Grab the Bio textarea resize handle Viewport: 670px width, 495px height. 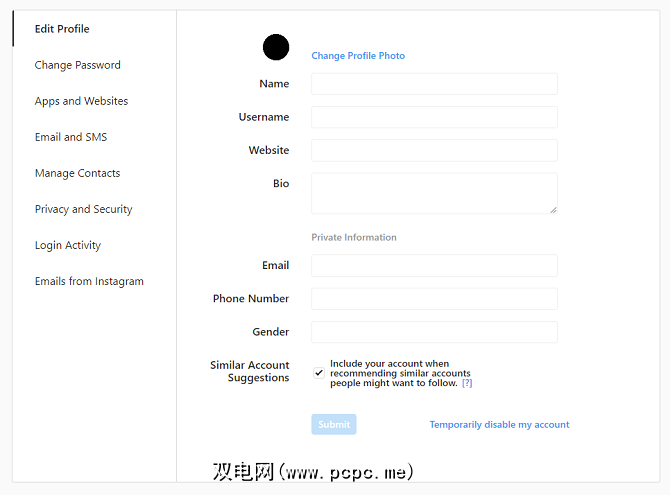coord(553,210)
